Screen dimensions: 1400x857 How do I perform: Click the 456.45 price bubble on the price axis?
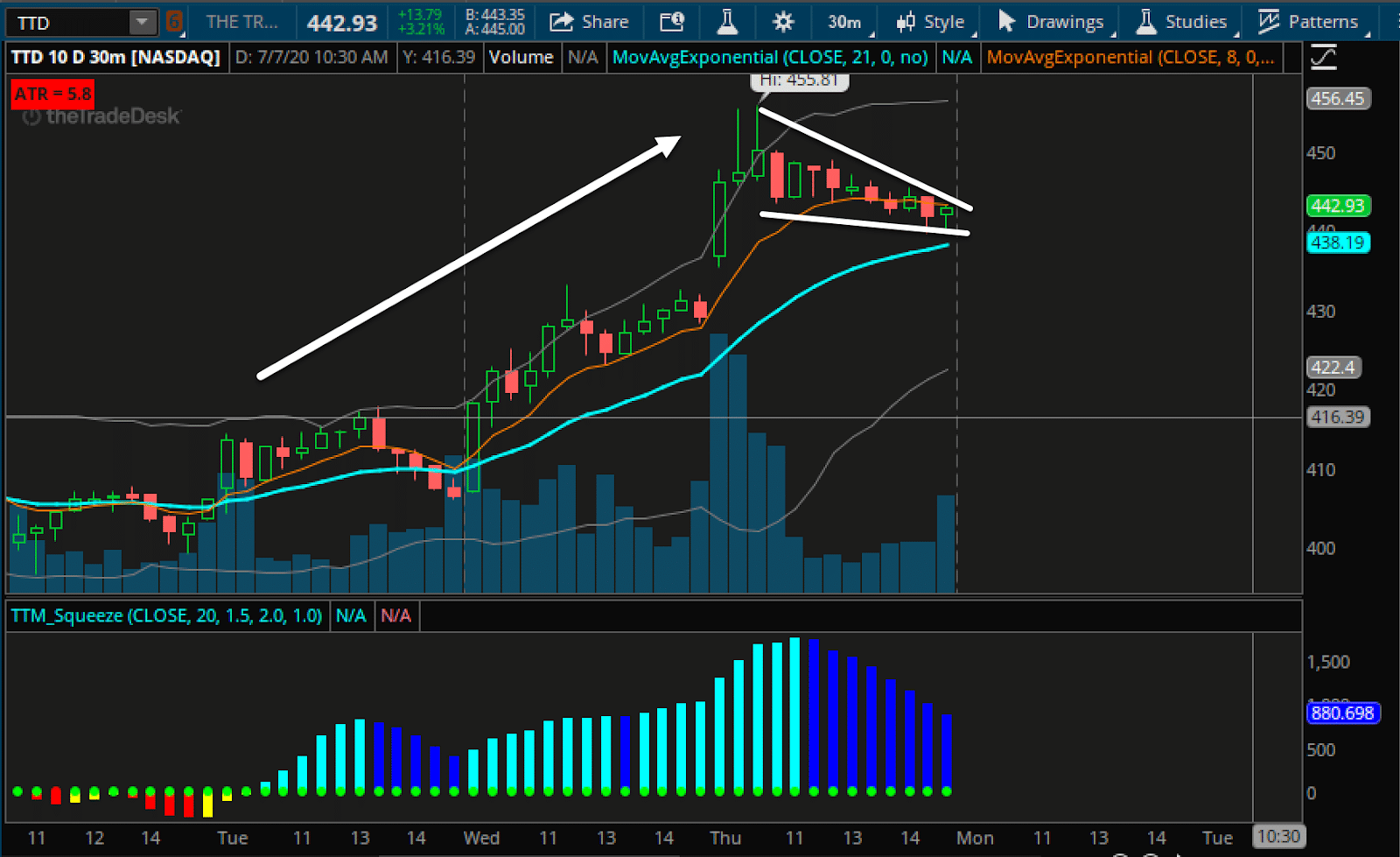tap(1337, 99)
